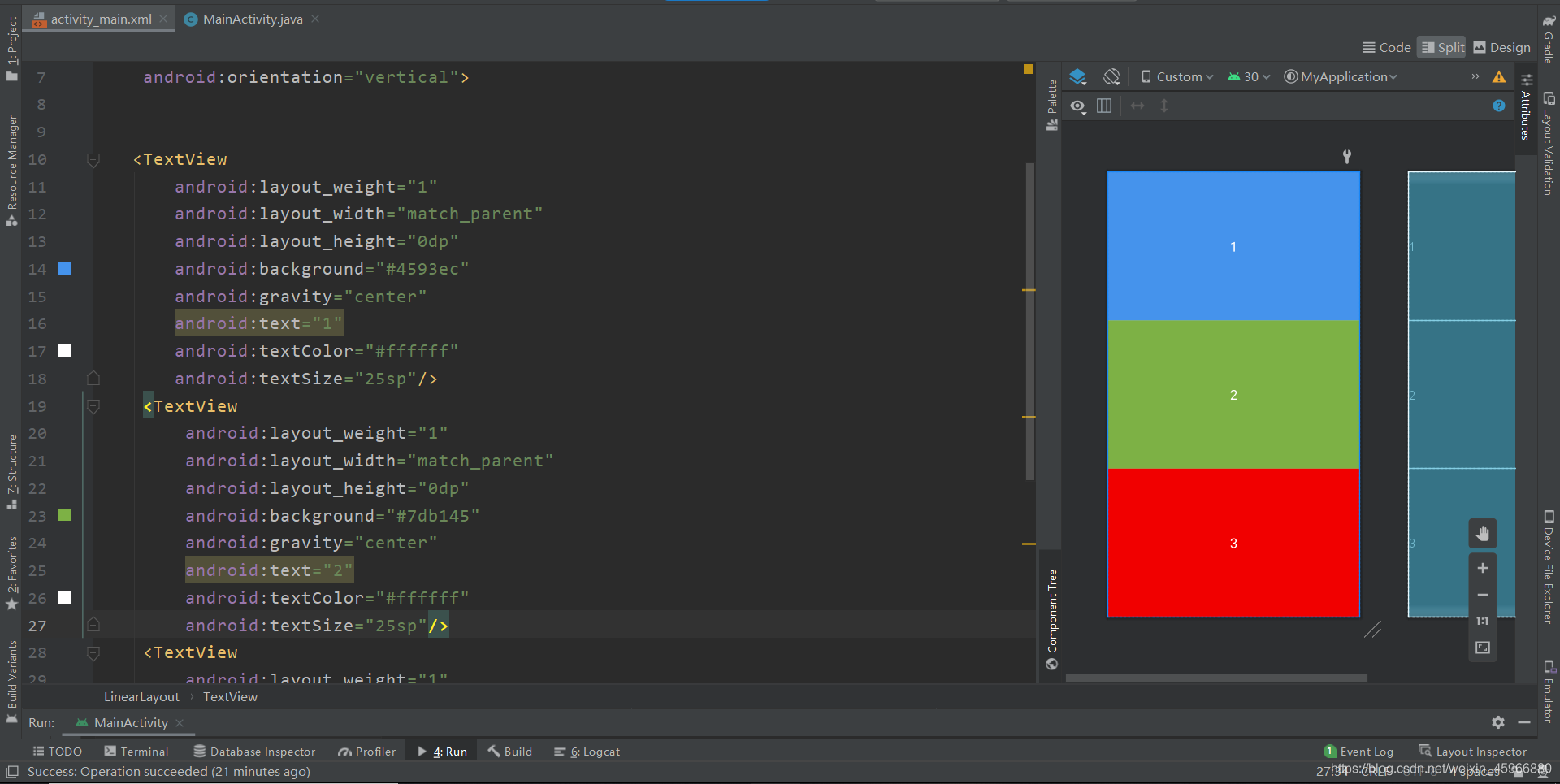Open the design surface layers selector
The height and width of the screenshot is (784, 1560).
point(1078,77)
